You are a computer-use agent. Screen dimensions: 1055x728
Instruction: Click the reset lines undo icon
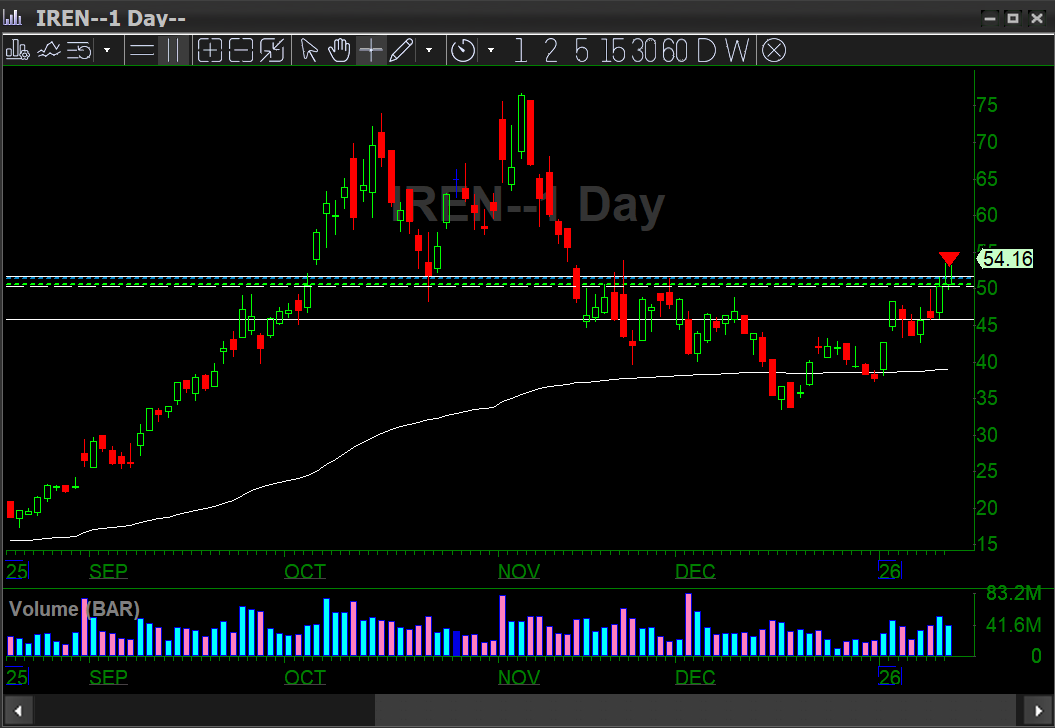tap(79, 50)
